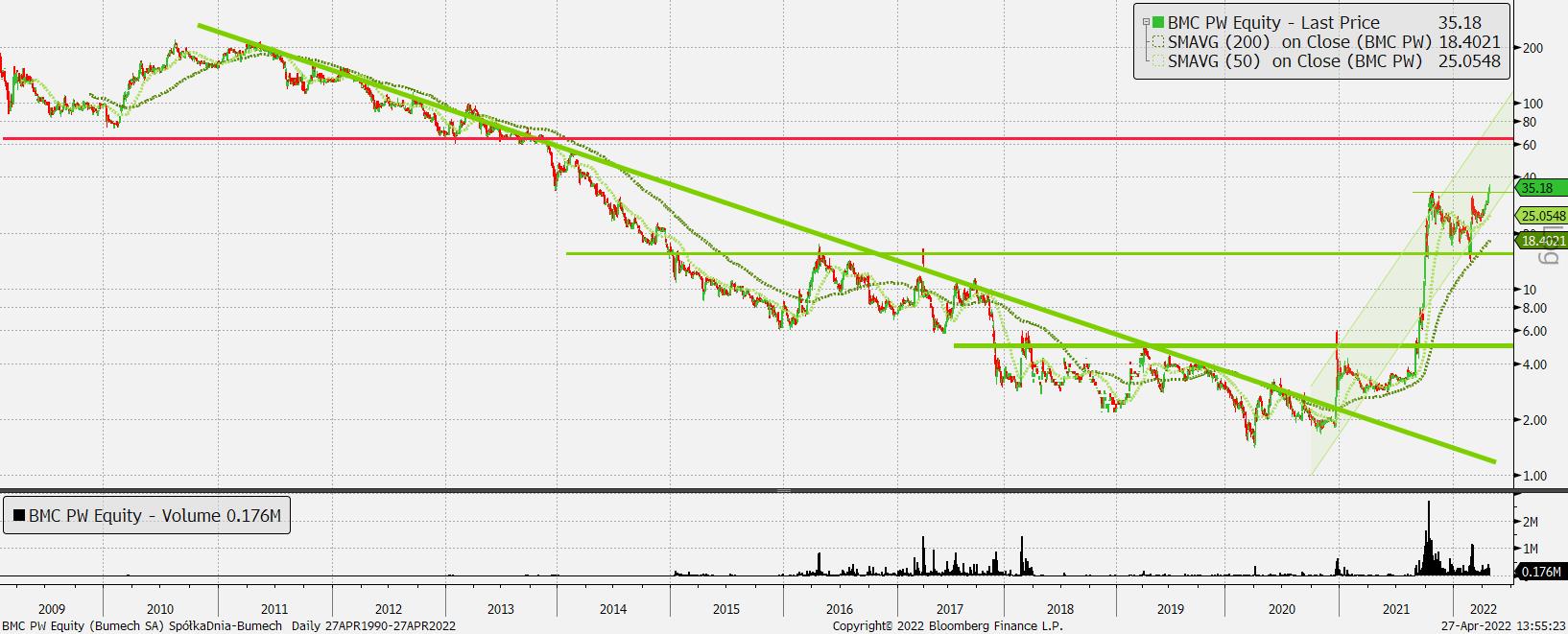Click the '27-Apr-2022 13:55:23' timestamp

pos(1503,626)
